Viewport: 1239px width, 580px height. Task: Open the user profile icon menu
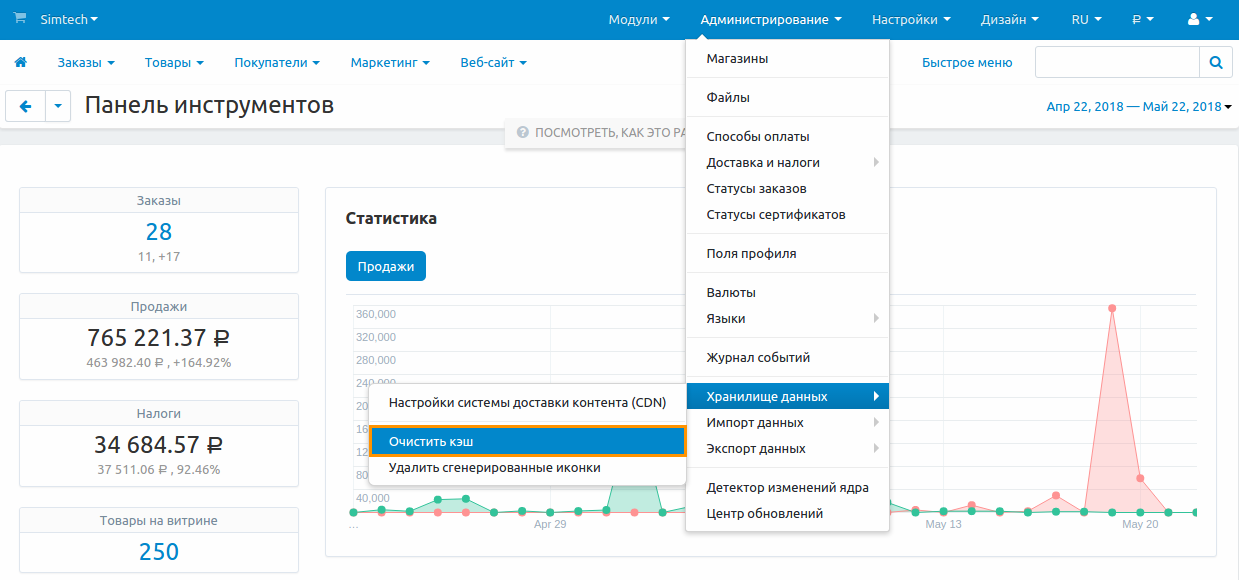pyautogui.click(x=1198, y=19)
